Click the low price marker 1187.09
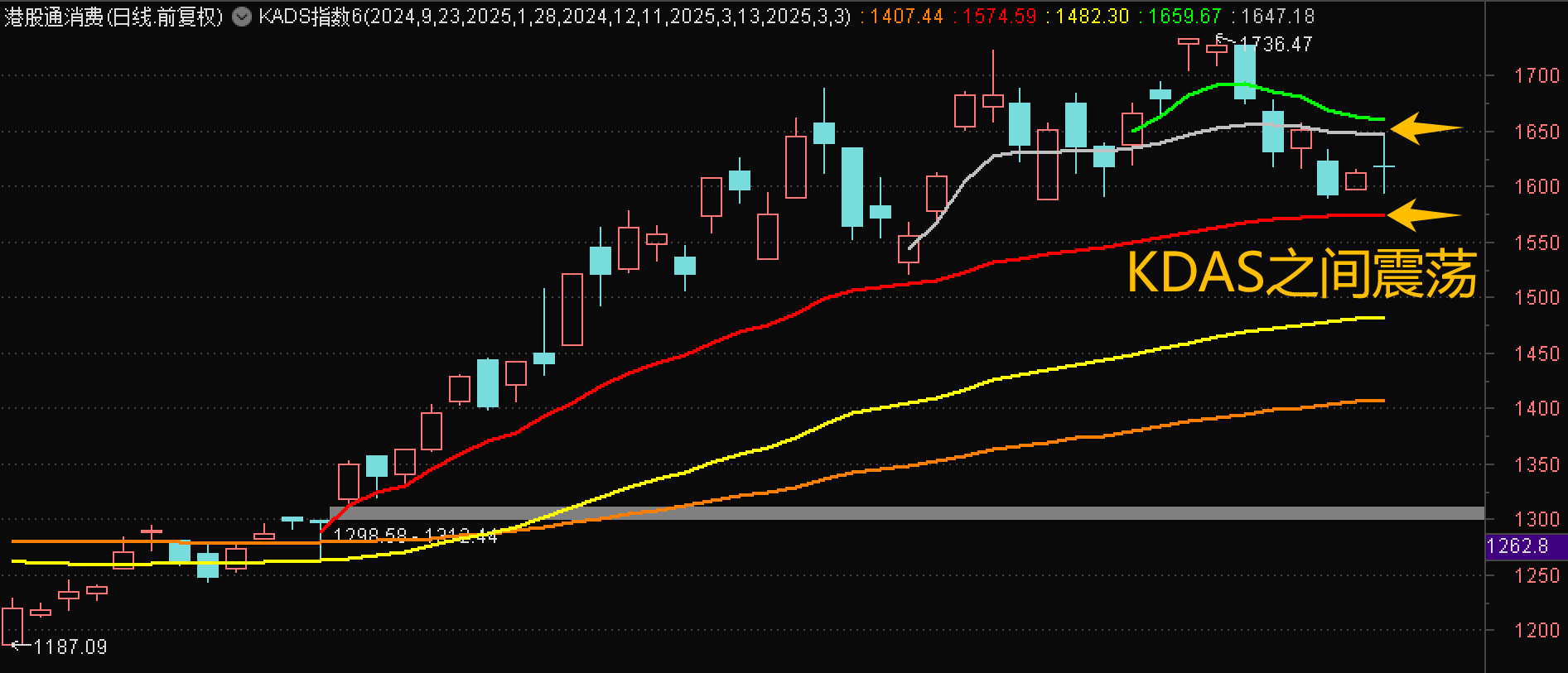1568x673 pixels. click(70, 647)
